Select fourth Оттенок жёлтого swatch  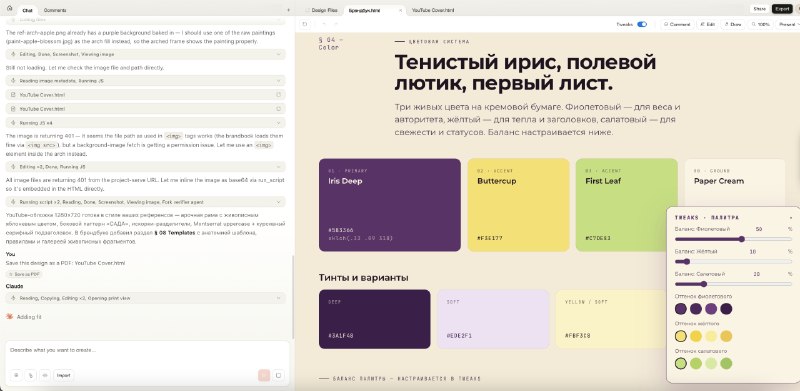point(726,336)
